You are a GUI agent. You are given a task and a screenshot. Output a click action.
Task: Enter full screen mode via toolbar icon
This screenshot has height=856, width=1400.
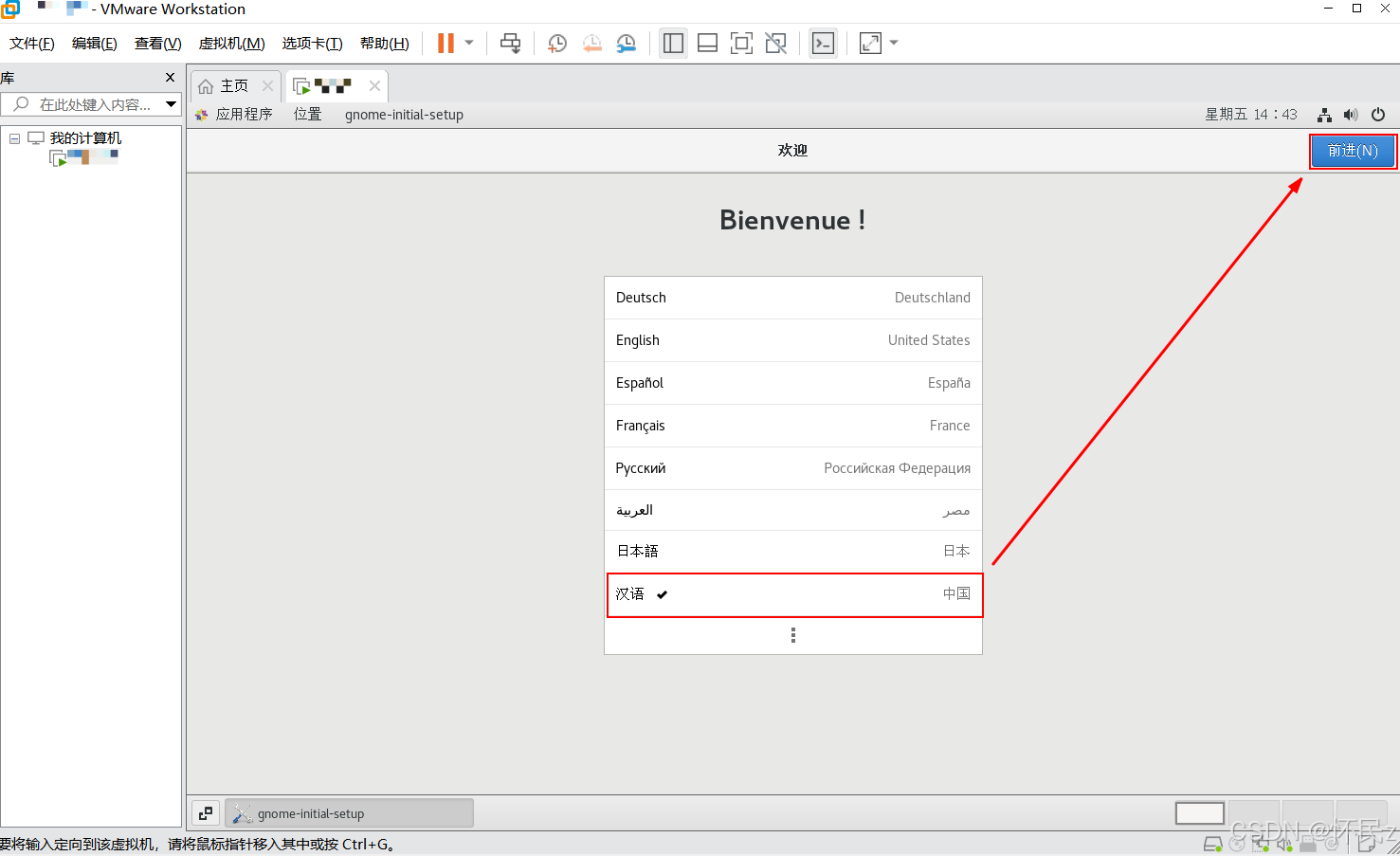pos(741,44)
